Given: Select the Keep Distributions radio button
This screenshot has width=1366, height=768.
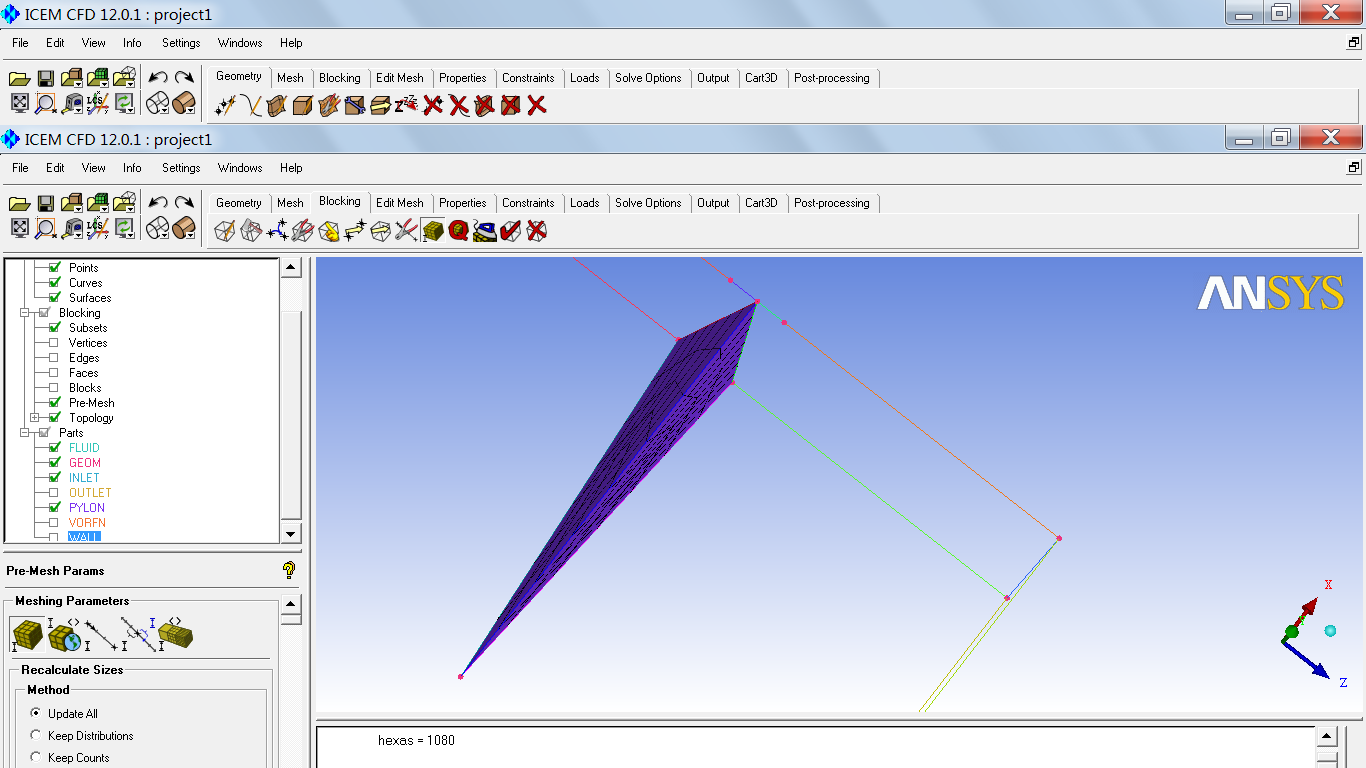Looking at the screenshot, I should pyautogui.click(x=37, y=736).
